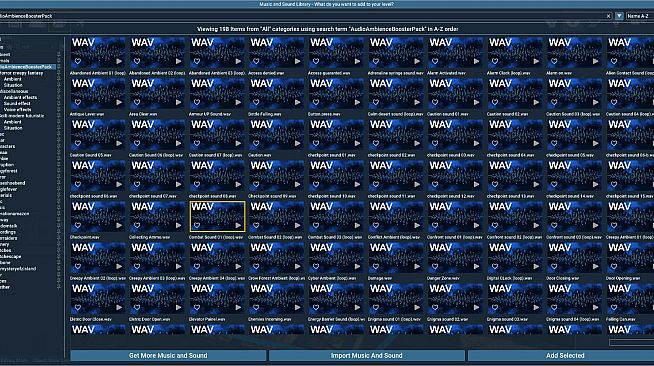Play Caution Sound 05 preview
654x366 pixels.
[119, 143]
